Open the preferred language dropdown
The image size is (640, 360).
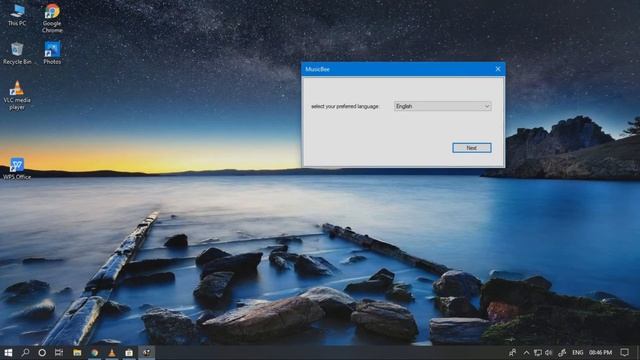pos(442,107)
